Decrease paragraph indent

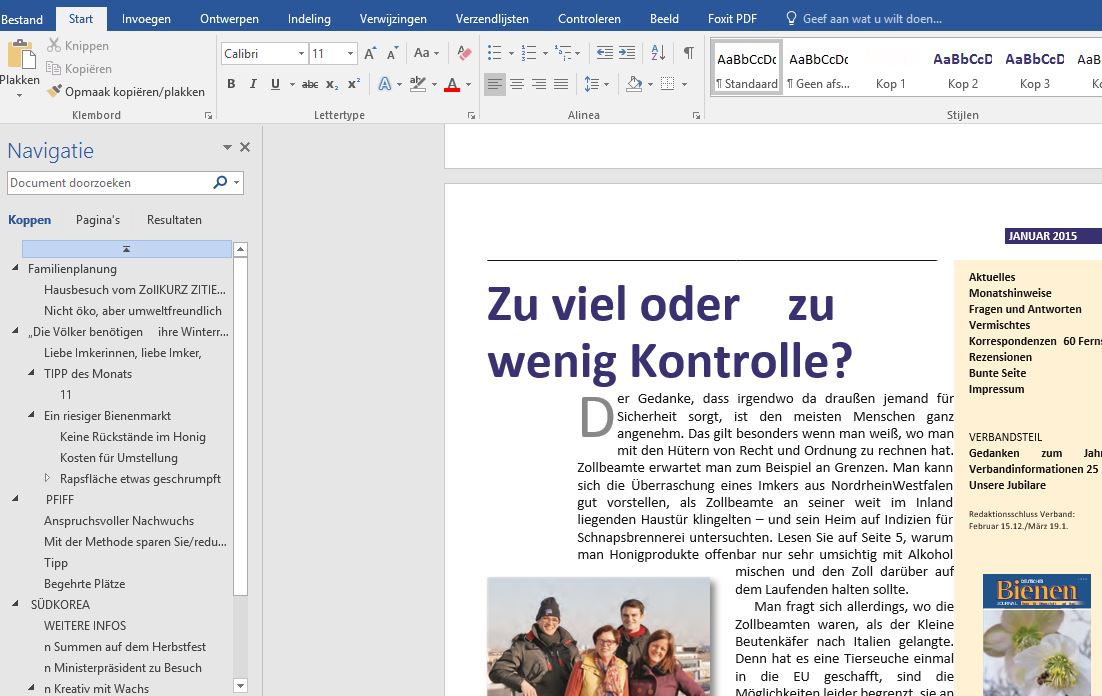coord(604,53)
